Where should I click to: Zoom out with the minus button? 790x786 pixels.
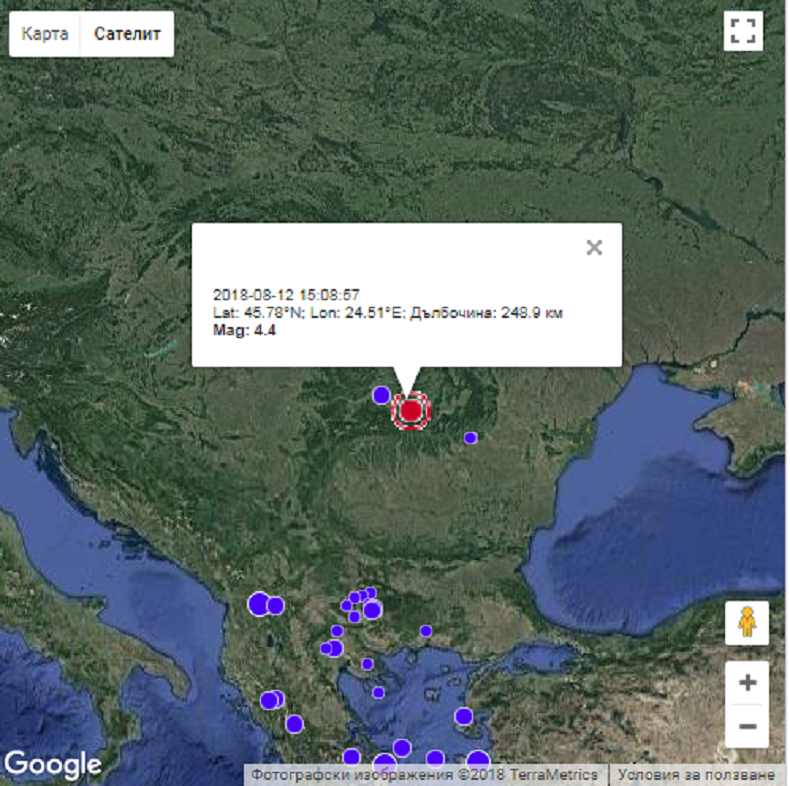[746, 725]
